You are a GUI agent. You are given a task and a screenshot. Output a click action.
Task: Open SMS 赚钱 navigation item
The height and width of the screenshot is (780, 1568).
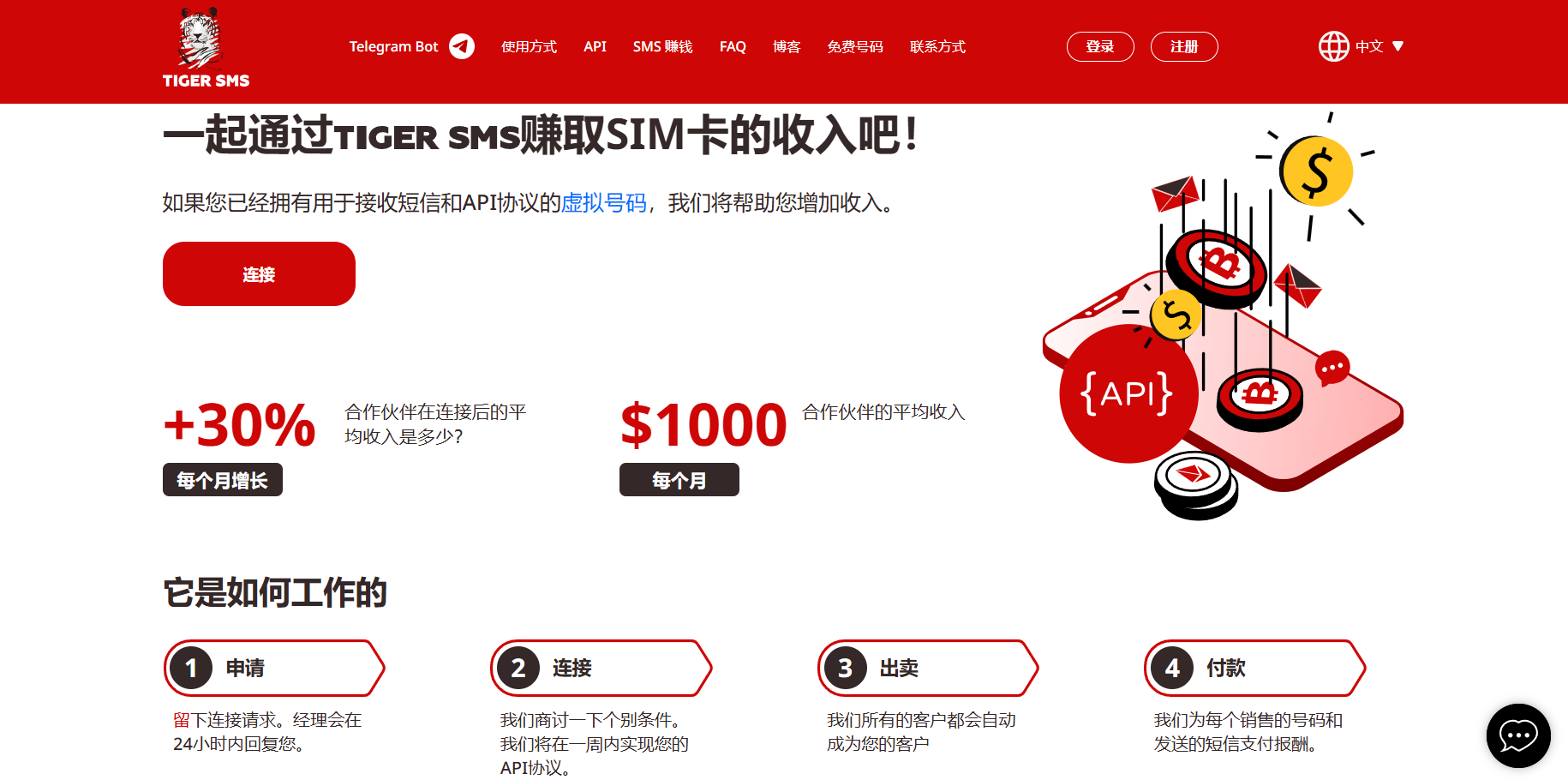(x=662, y=46)
